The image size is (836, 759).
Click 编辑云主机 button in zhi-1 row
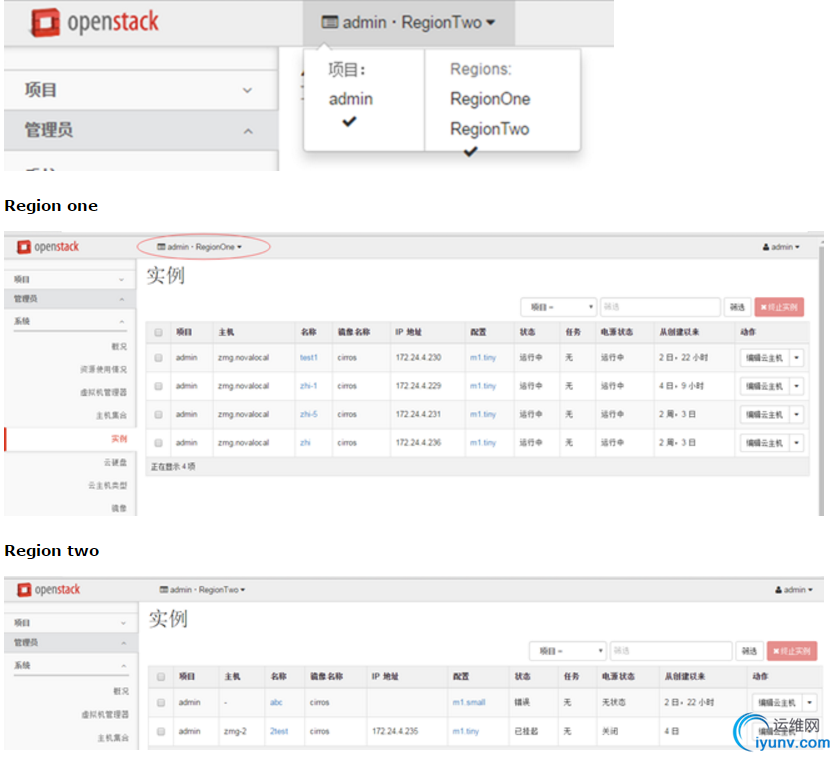765,386
